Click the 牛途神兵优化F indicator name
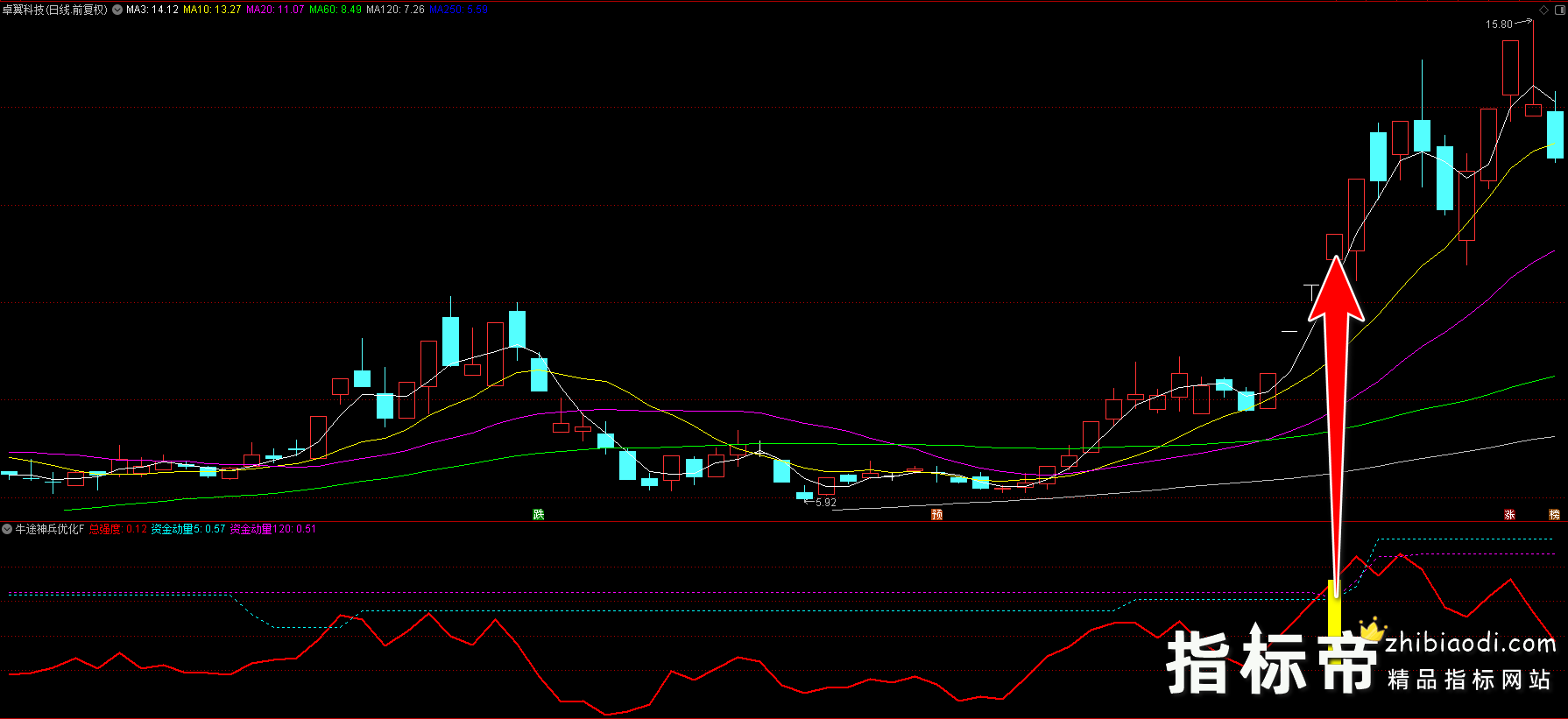Screen dimensions: 1568x719 [x=50, y=529]
